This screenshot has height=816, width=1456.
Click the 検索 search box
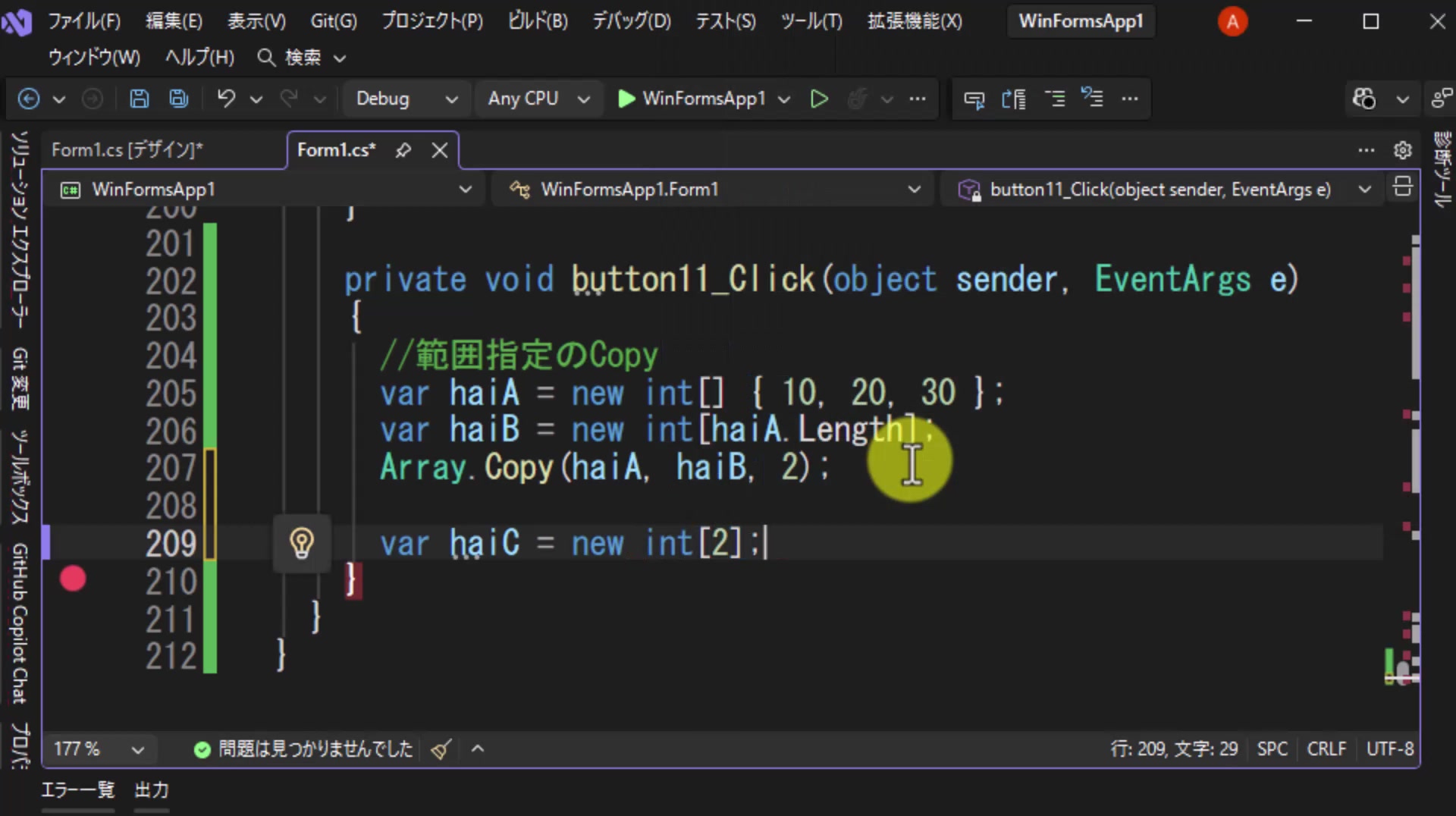tap(302, 58)
